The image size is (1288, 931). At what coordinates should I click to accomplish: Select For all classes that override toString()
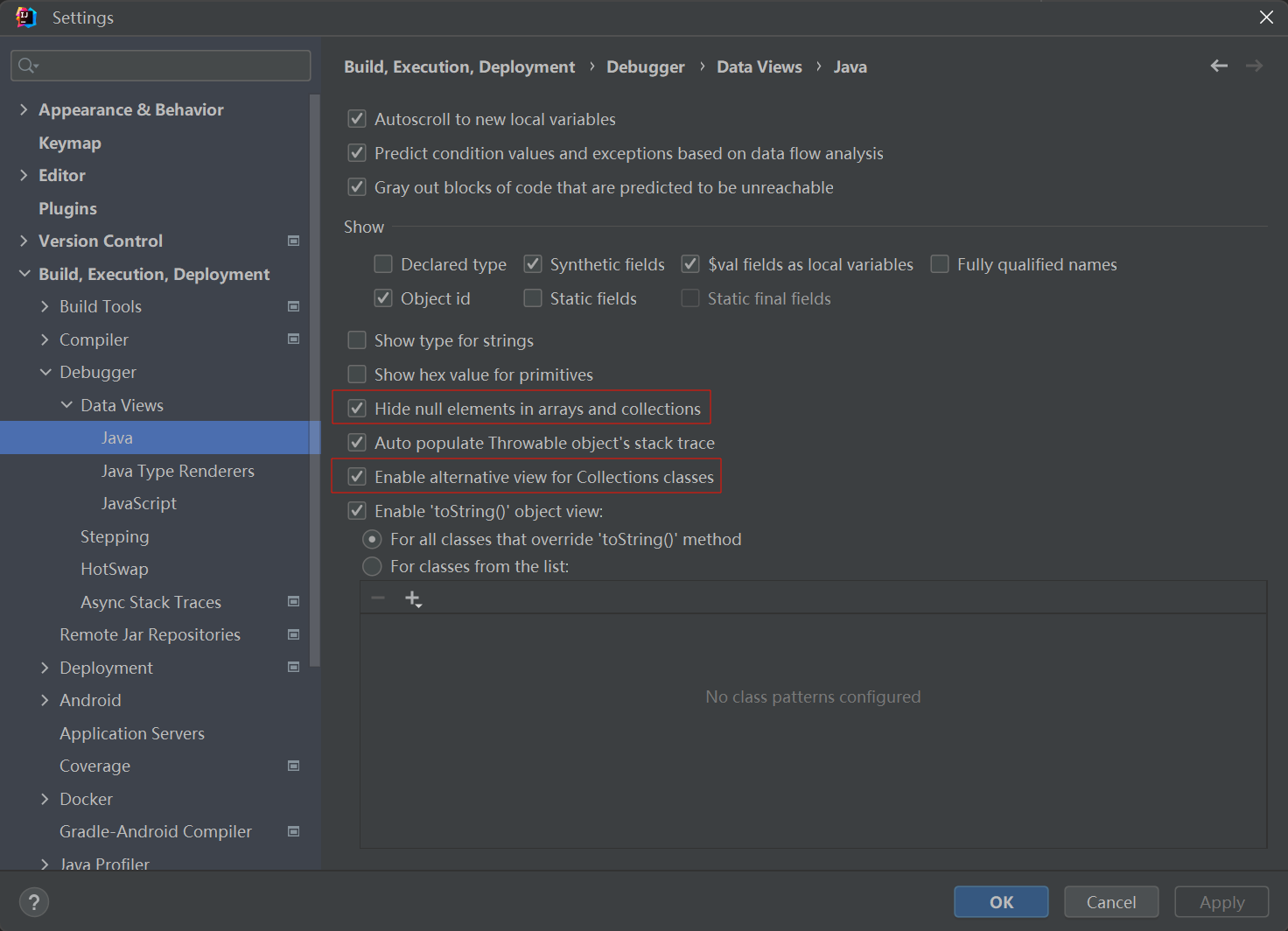(372, 539)
